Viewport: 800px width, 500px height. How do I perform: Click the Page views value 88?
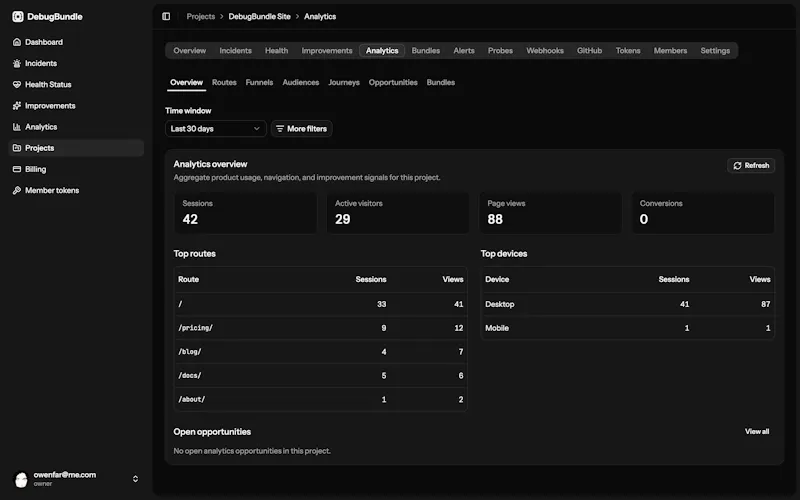(495, 219)
